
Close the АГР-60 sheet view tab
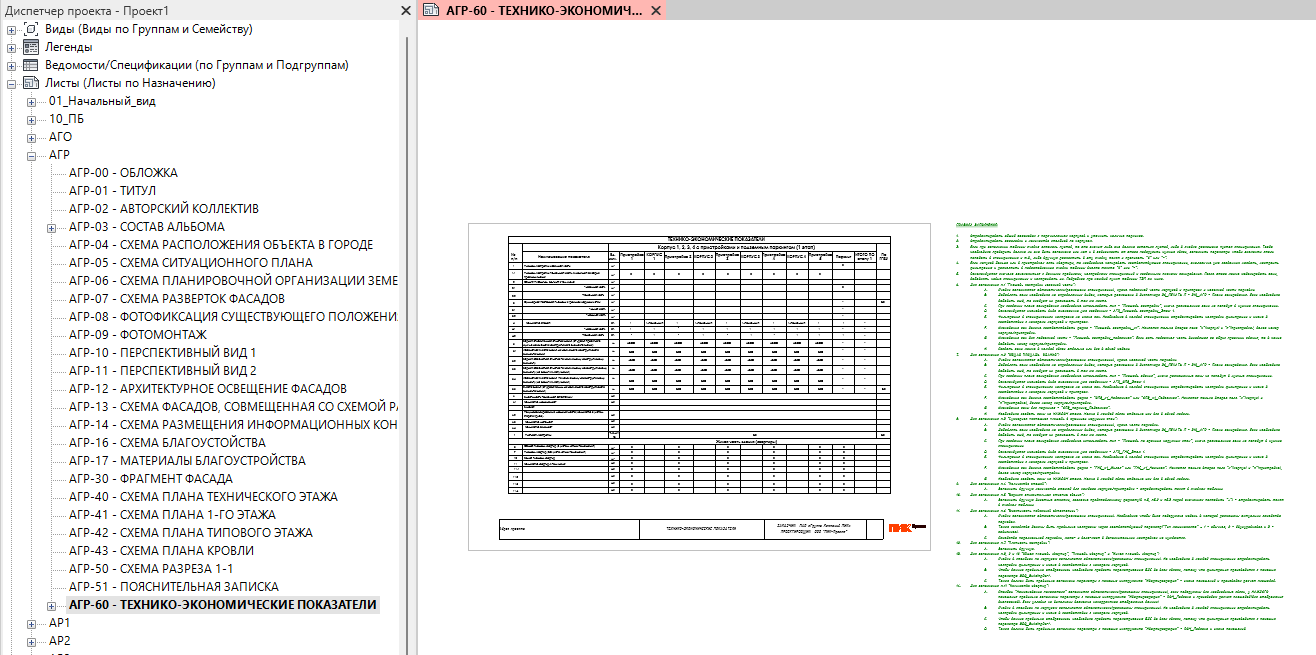click(x=655, y=10)
